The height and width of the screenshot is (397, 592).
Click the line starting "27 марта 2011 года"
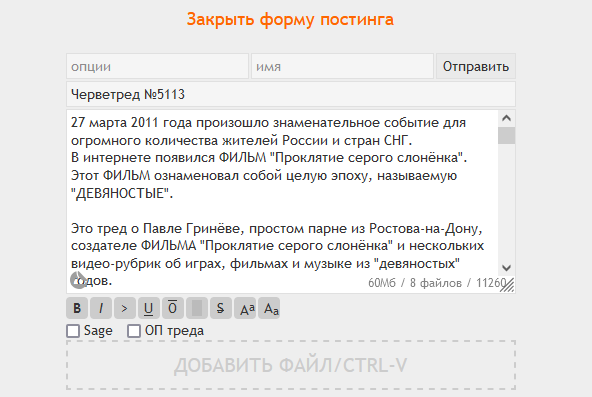tap(268, 123)
